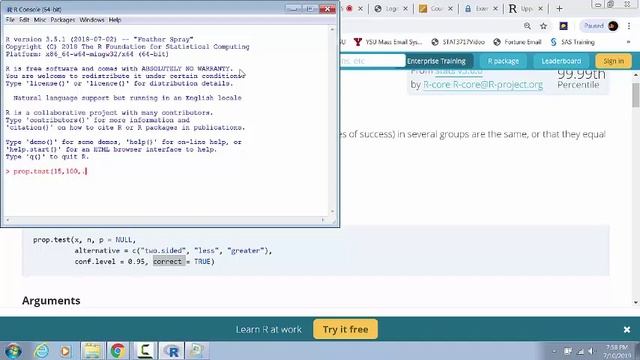Open the Paused profile button in Chrome
The image size is (640, 360).
[599, 26]
